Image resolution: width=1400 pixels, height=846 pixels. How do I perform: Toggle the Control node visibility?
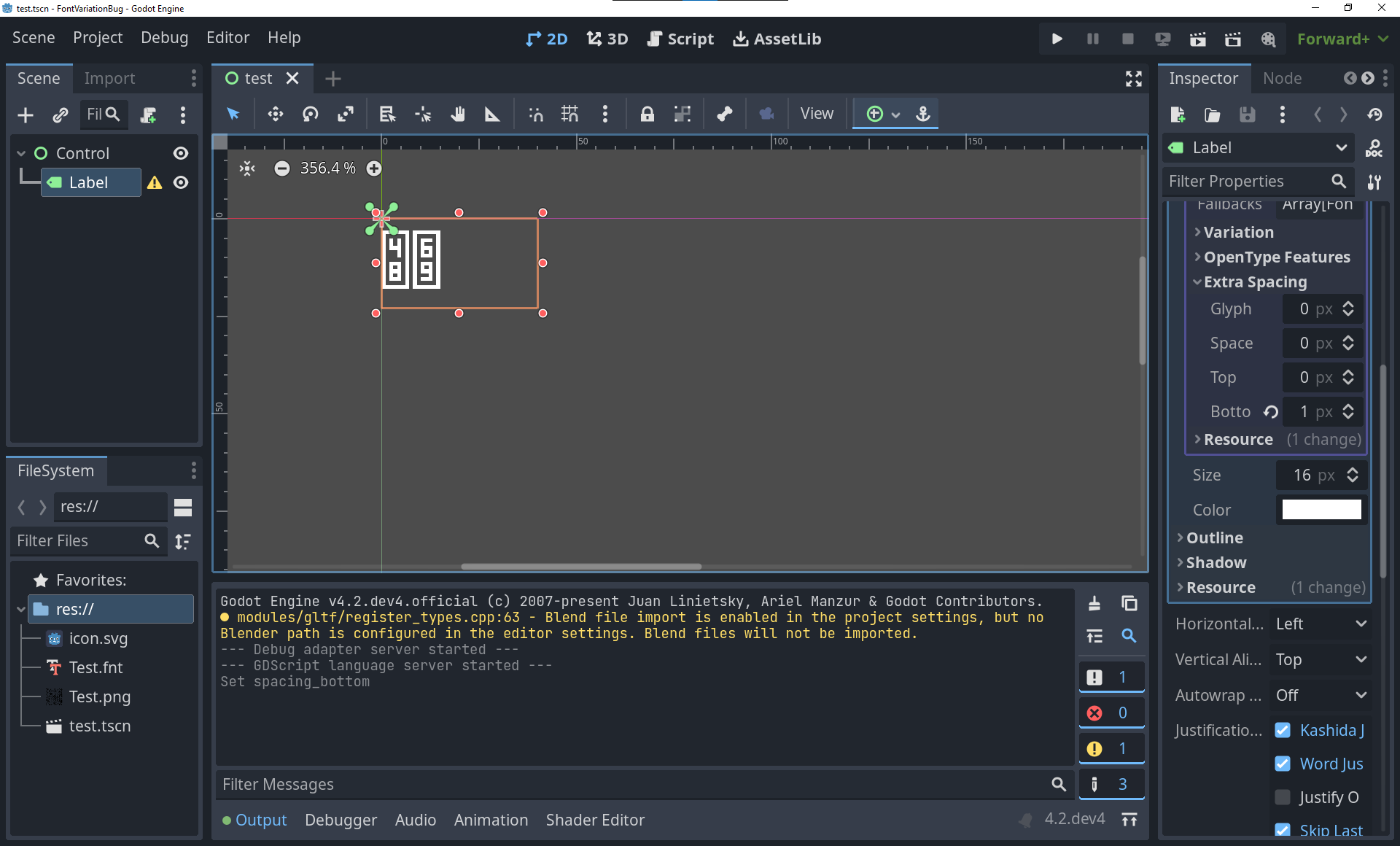pos(180,153)
